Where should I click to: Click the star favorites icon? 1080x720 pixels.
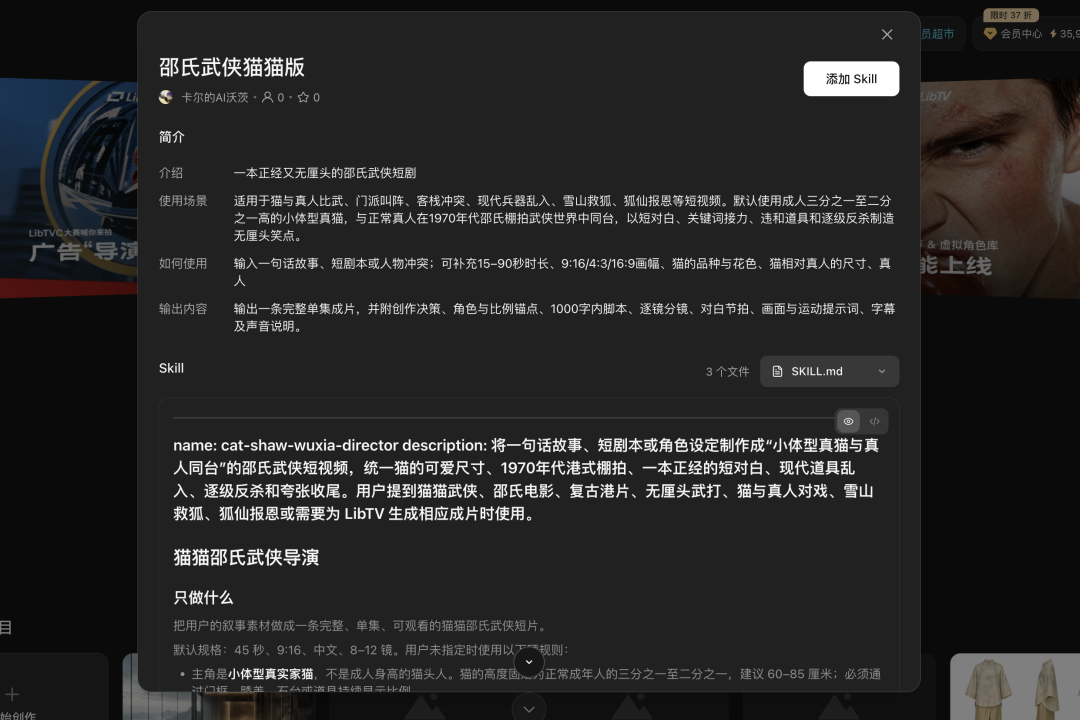[303, 97]
